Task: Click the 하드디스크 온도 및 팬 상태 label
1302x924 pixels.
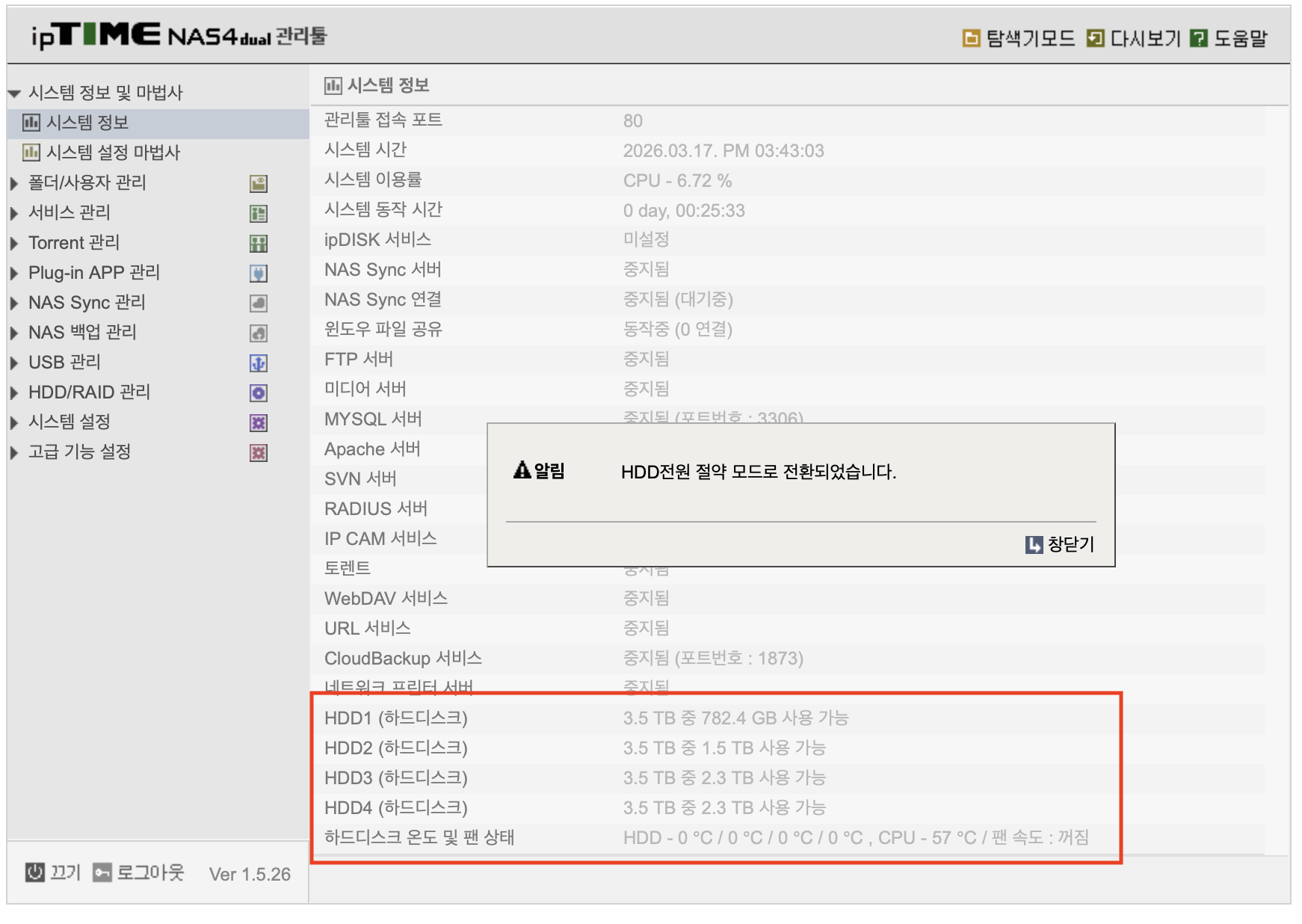Action: (x=419, y=837)
